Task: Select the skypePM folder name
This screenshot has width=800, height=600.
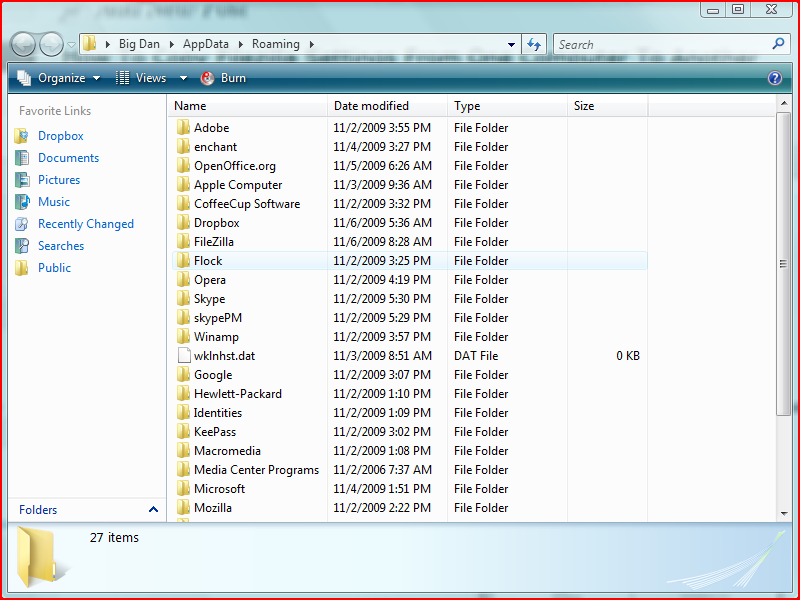Action: pos(218,318)
